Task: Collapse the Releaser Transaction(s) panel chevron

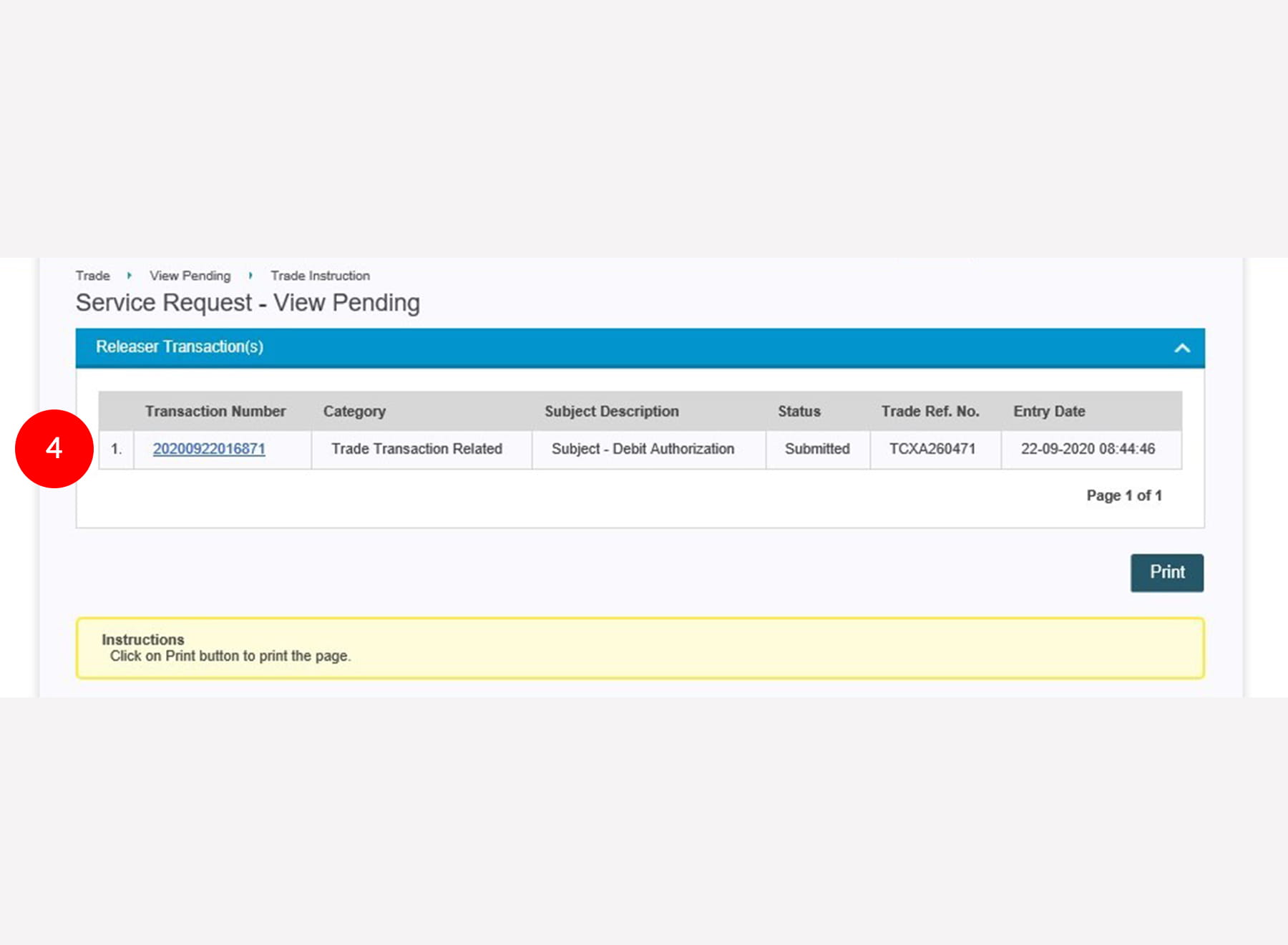Action: (1181, 348)
